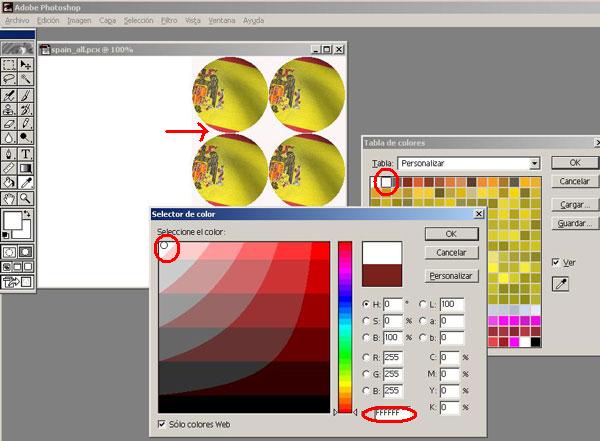Select the S saturation radio button
Viewport: 600px width, 441px height.
click(x=366, y=320)
